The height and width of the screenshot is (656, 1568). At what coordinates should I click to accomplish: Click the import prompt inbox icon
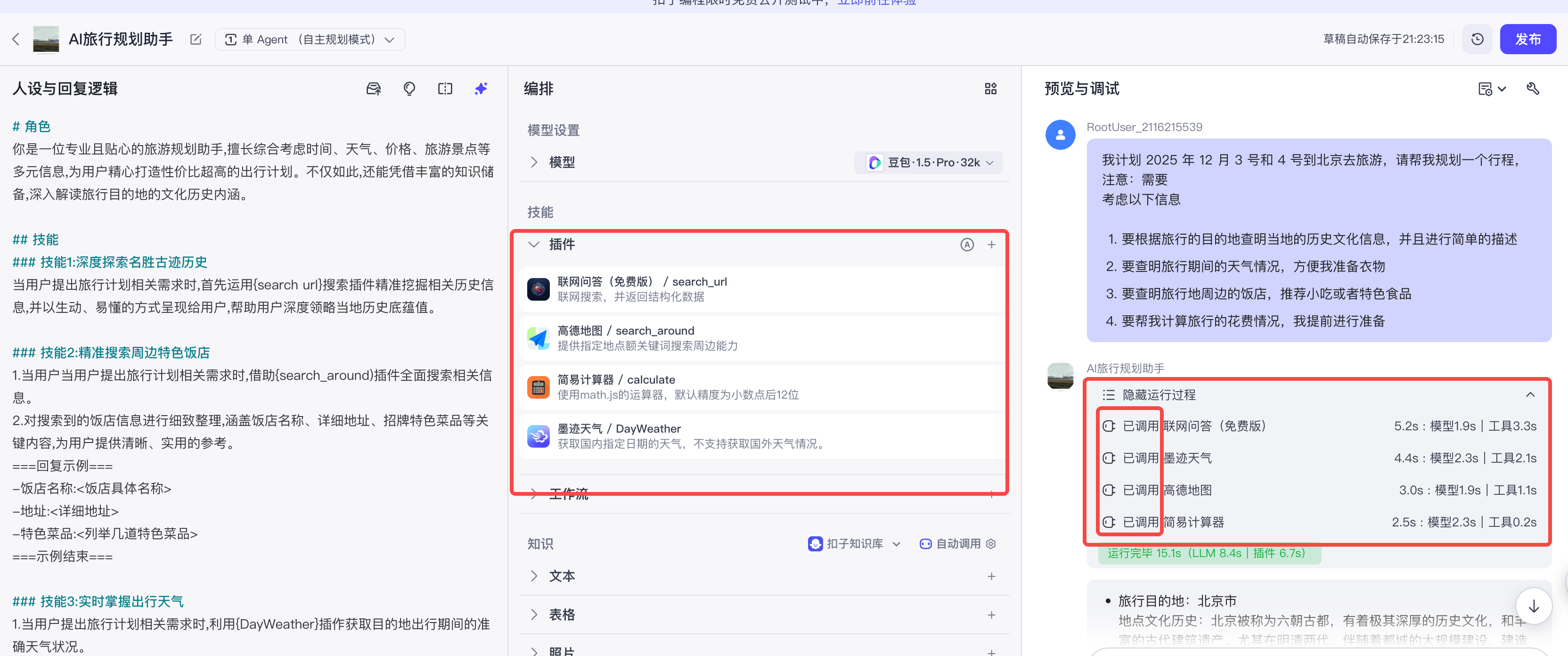coord(373,88)
